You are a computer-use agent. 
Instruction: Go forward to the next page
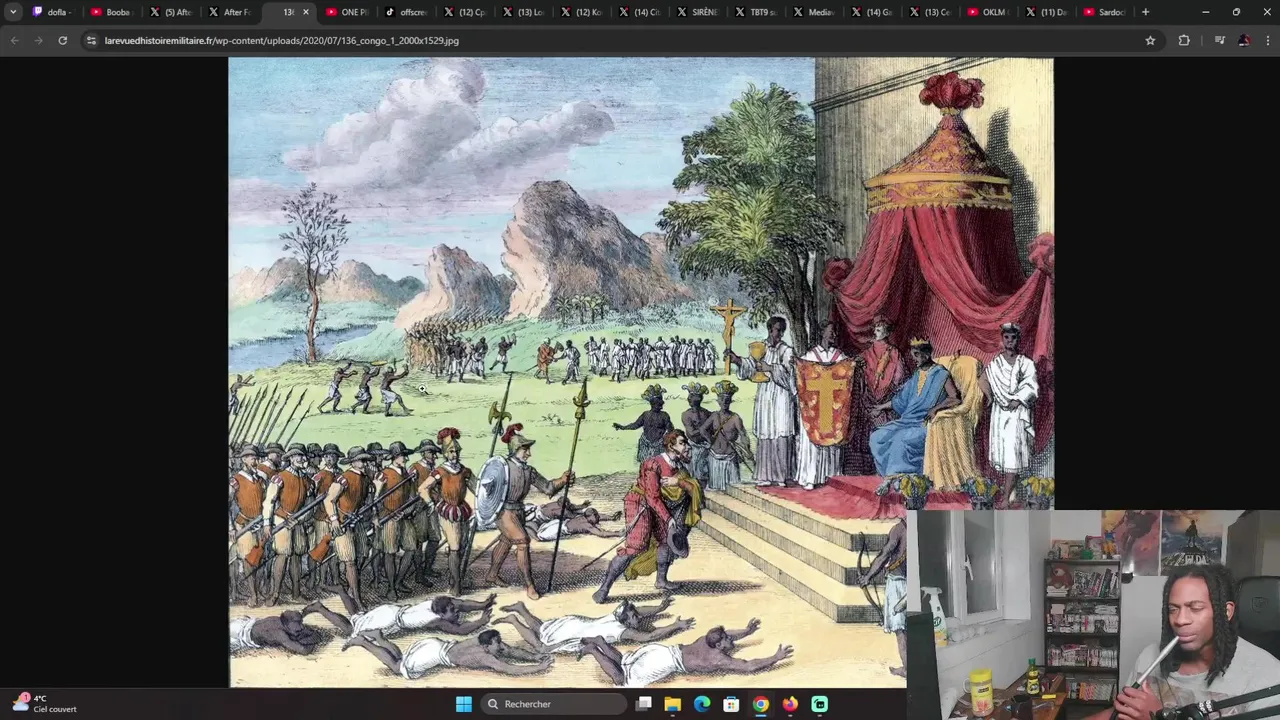(38, 40)
